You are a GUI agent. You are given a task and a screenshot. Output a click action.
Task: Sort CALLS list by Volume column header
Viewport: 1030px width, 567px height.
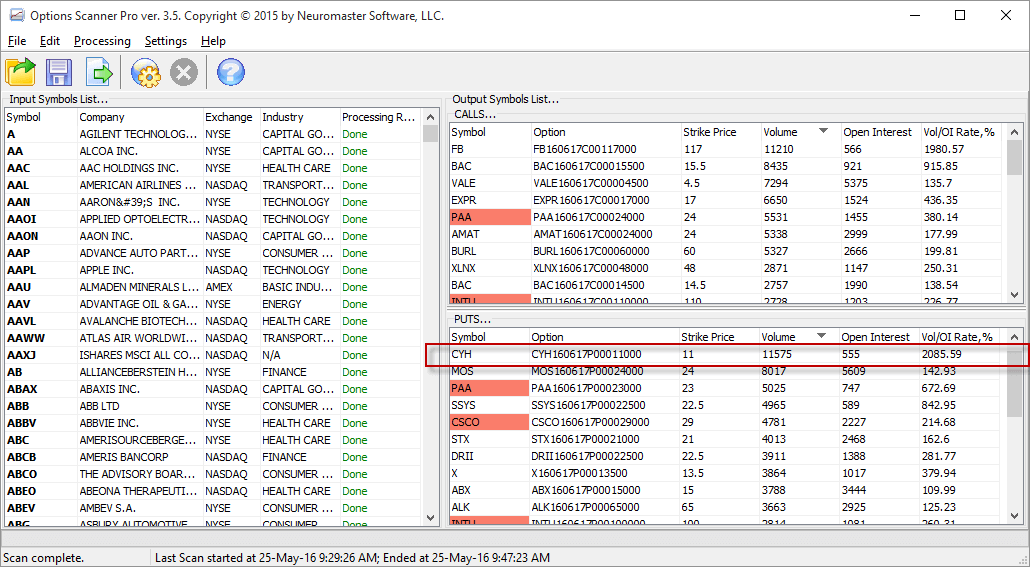[x=799, y=131]
